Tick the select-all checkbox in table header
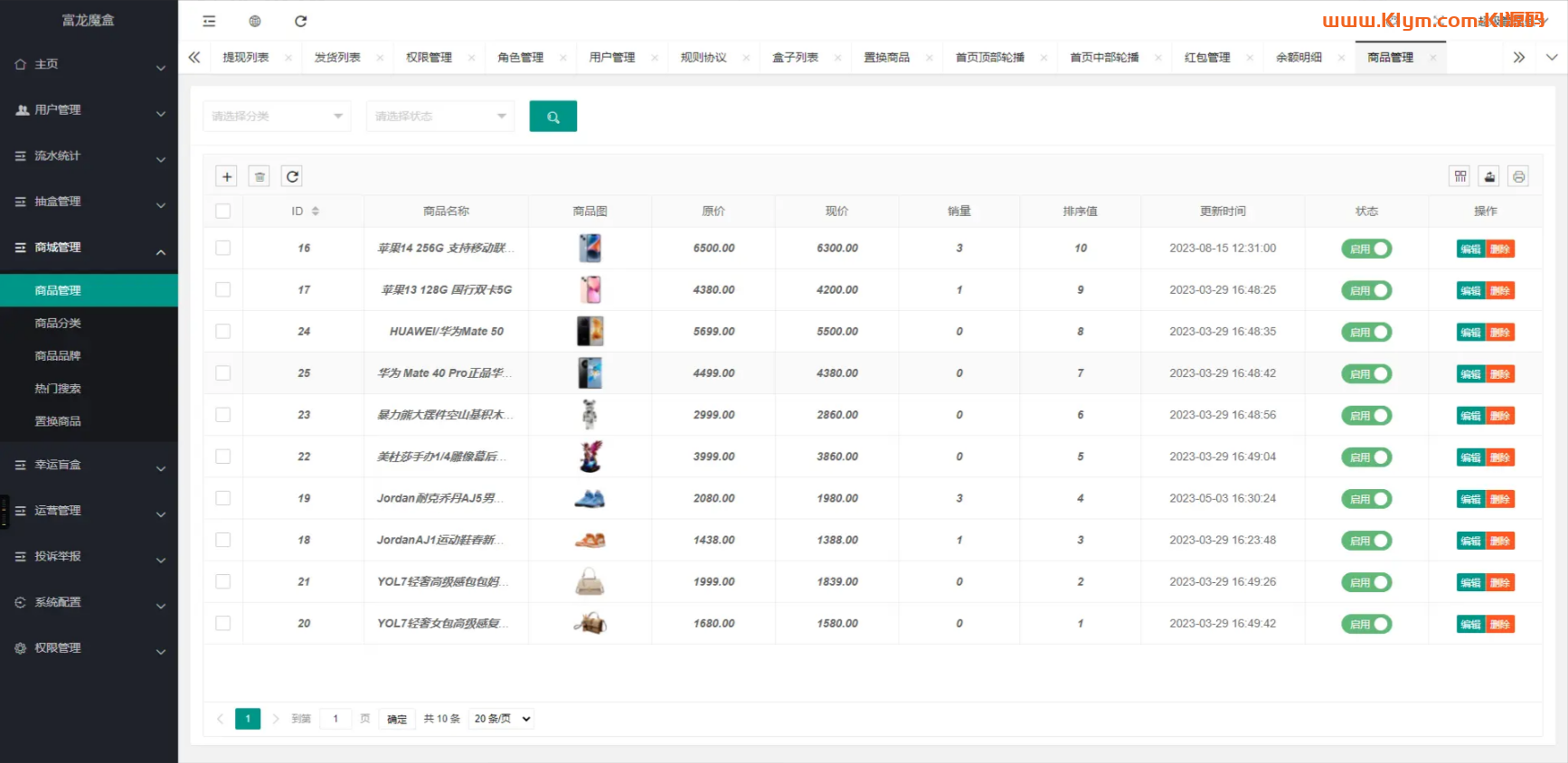Screen dimensions: 1568x763 click(223, 212)
